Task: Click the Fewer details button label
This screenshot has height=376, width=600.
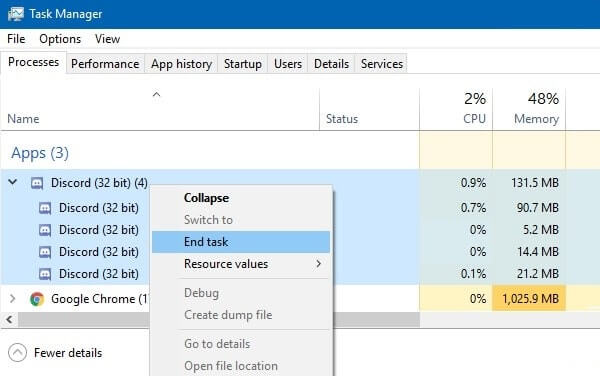Action: click(68, 353)
